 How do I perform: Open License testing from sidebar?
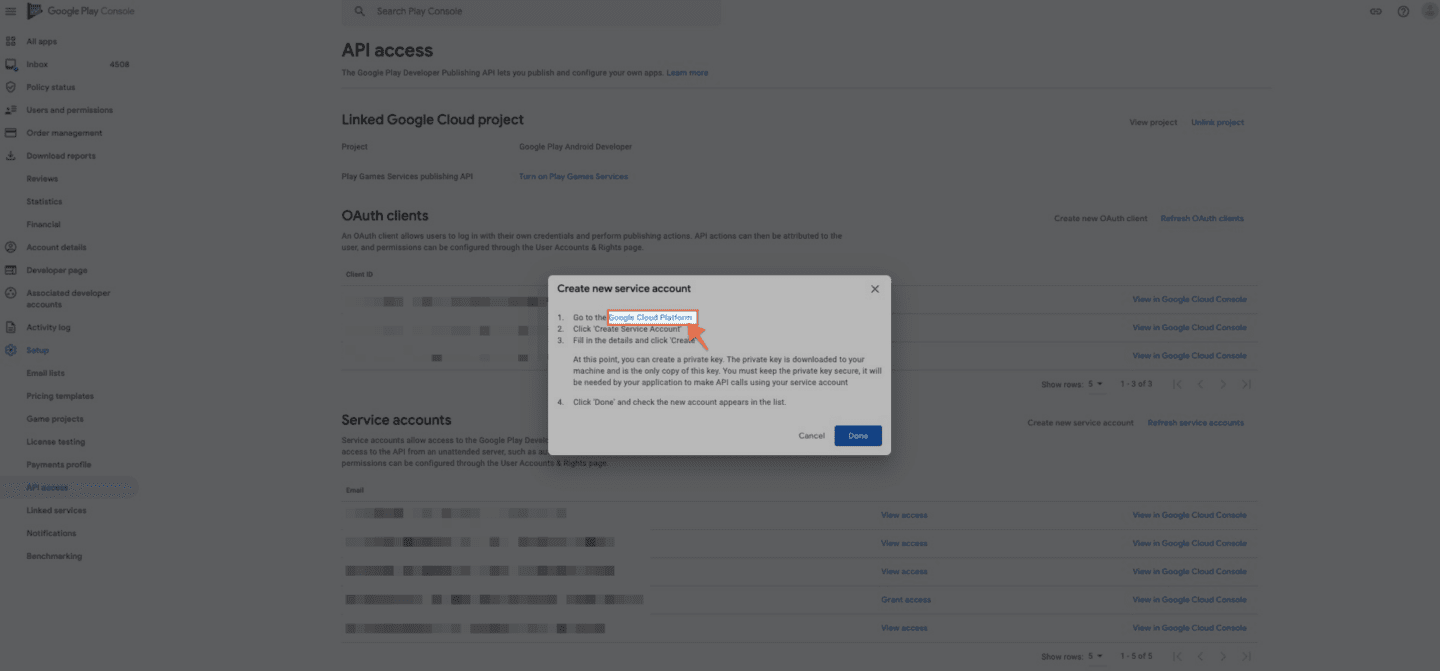tap(55, 442)
